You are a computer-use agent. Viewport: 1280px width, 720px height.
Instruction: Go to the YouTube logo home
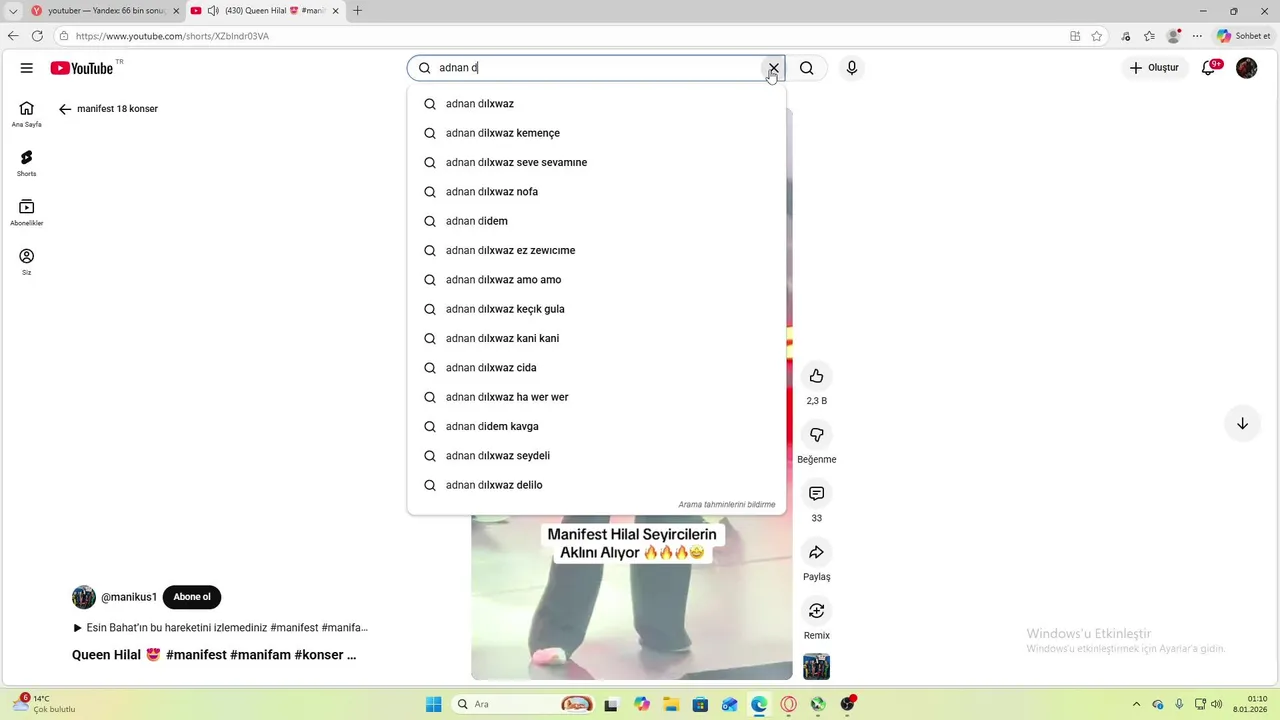point(82,68)
